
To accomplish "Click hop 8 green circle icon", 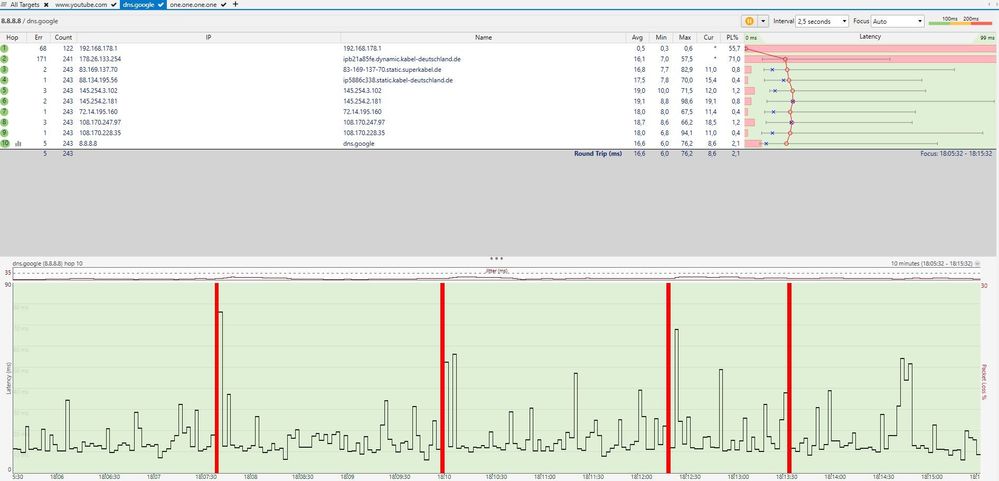I will (4, 122).
